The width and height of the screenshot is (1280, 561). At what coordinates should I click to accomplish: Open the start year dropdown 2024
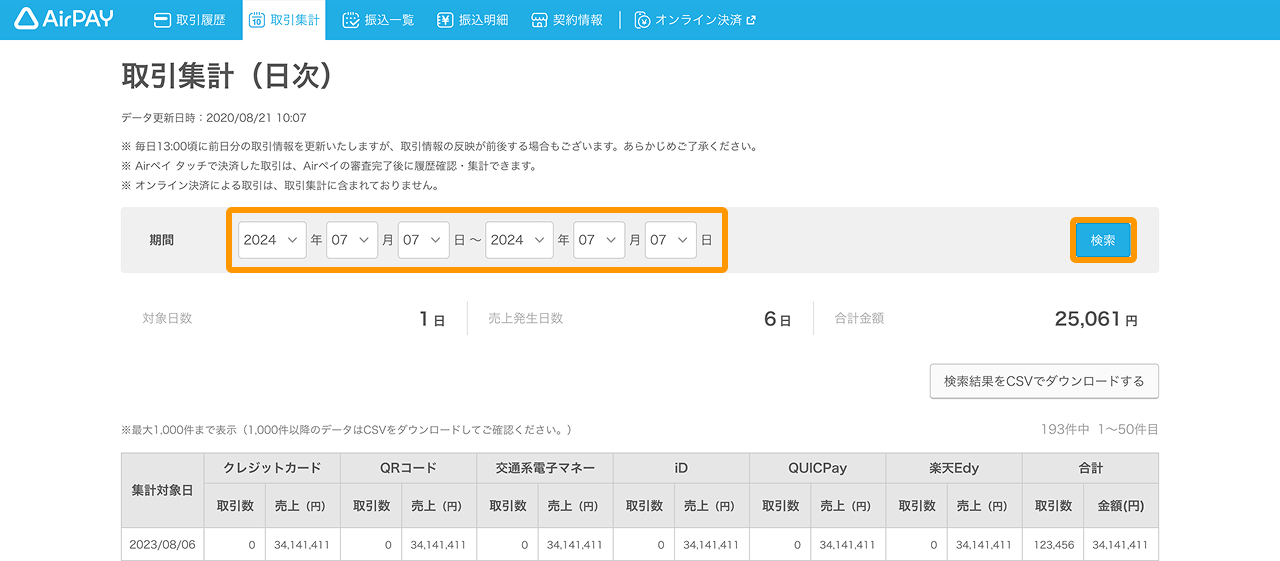pyautogui.click(x=272, y=240)
